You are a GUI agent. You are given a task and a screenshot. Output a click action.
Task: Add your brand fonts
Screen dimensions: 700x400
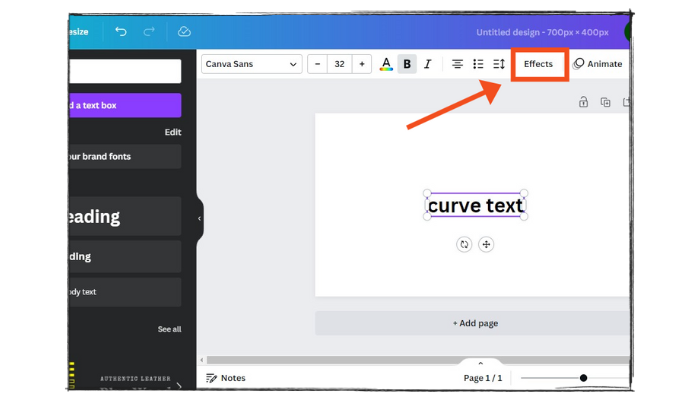tap(125, 156)
